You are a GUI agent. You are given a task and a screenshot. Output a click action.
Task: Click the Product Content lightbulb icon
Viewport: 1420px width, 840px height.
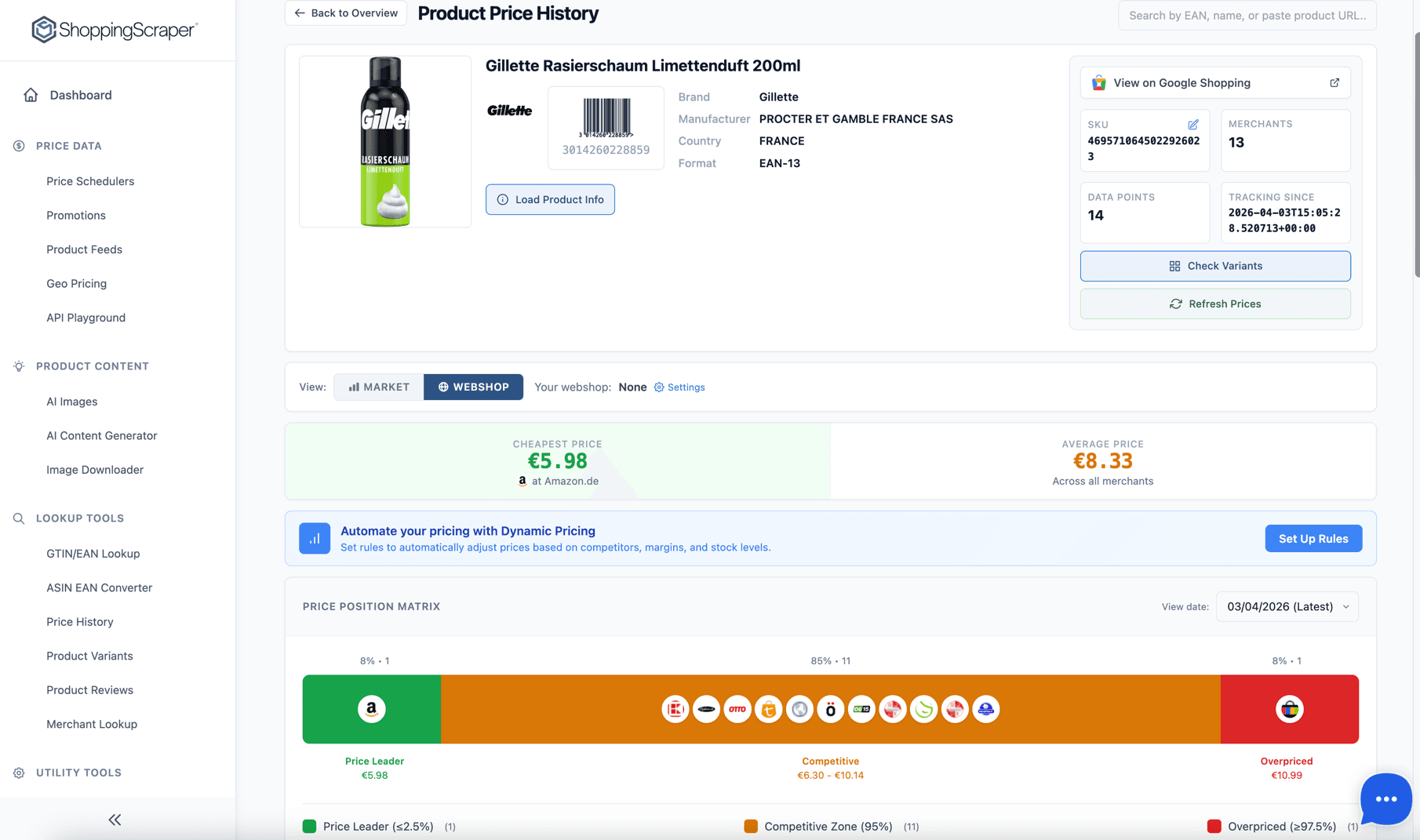point(19,366)
